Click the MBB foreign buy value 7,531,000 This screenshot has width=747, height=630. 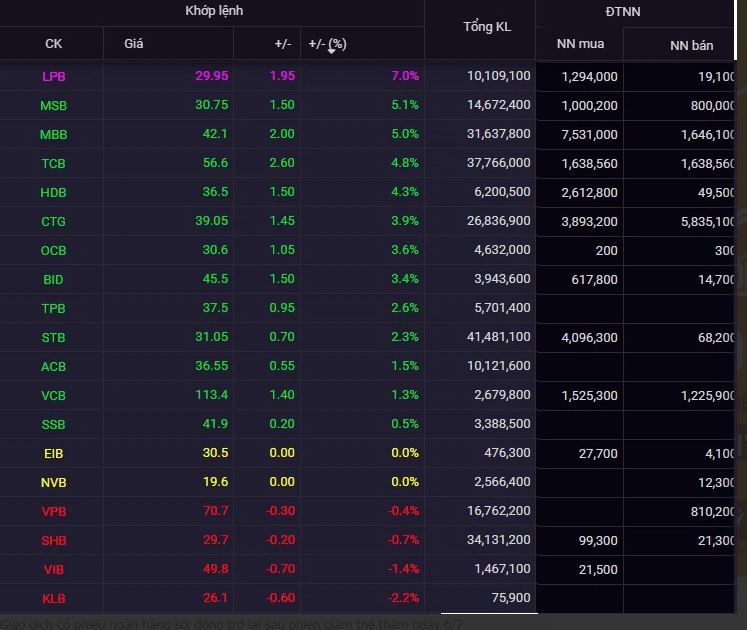[x=589, y=134]
